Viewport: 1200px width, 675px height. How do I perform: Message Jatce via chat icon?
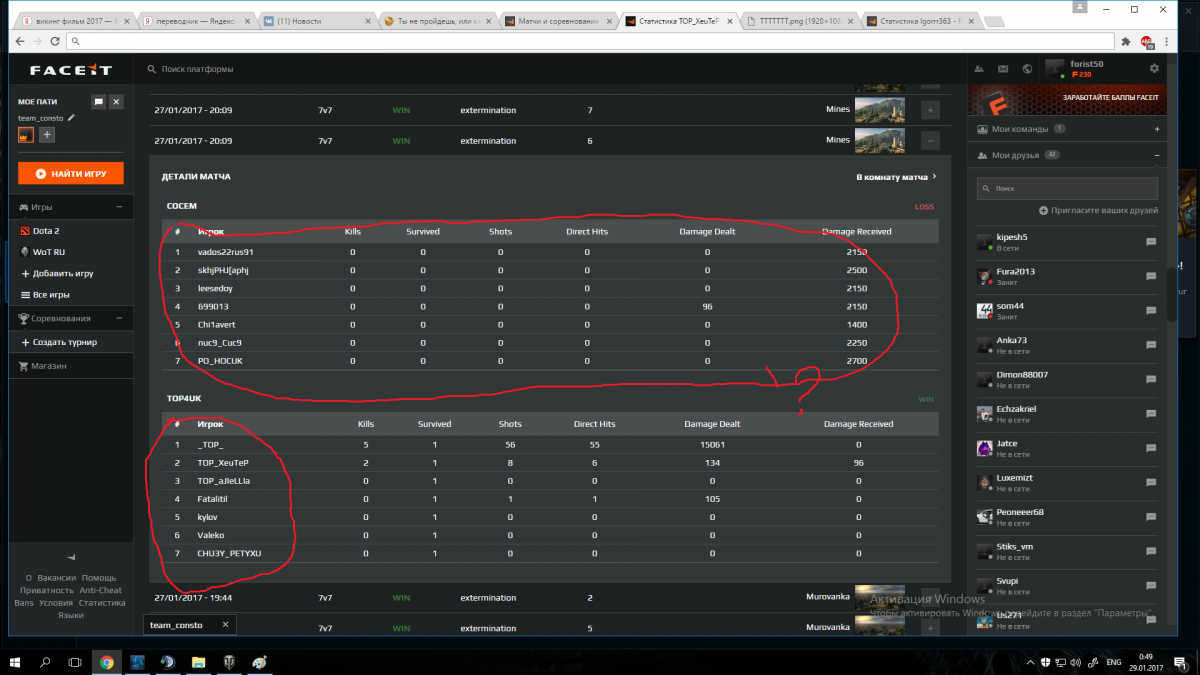coord(1151,448)
